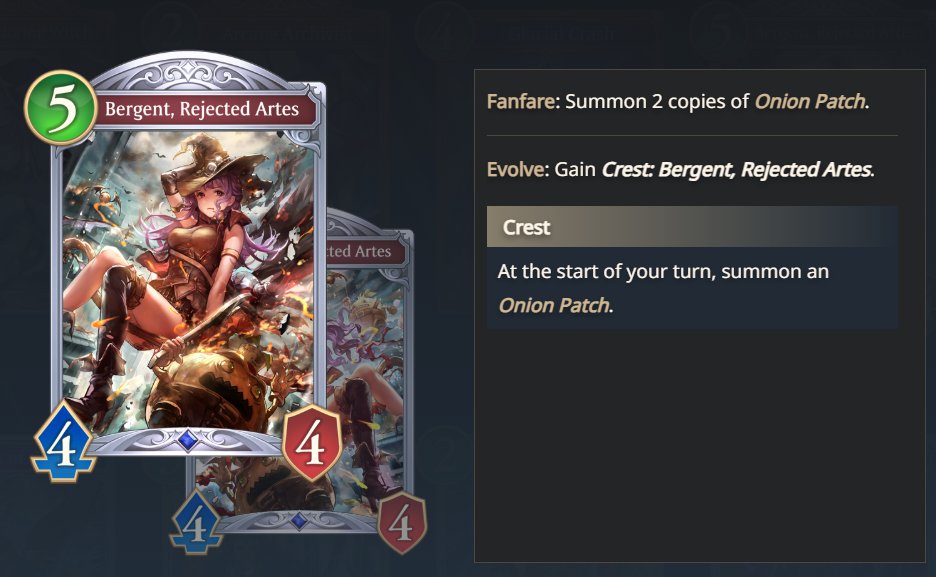Click the blue gem on front card frame
This screenshot has height=577, width=936.
pos(187,440)
